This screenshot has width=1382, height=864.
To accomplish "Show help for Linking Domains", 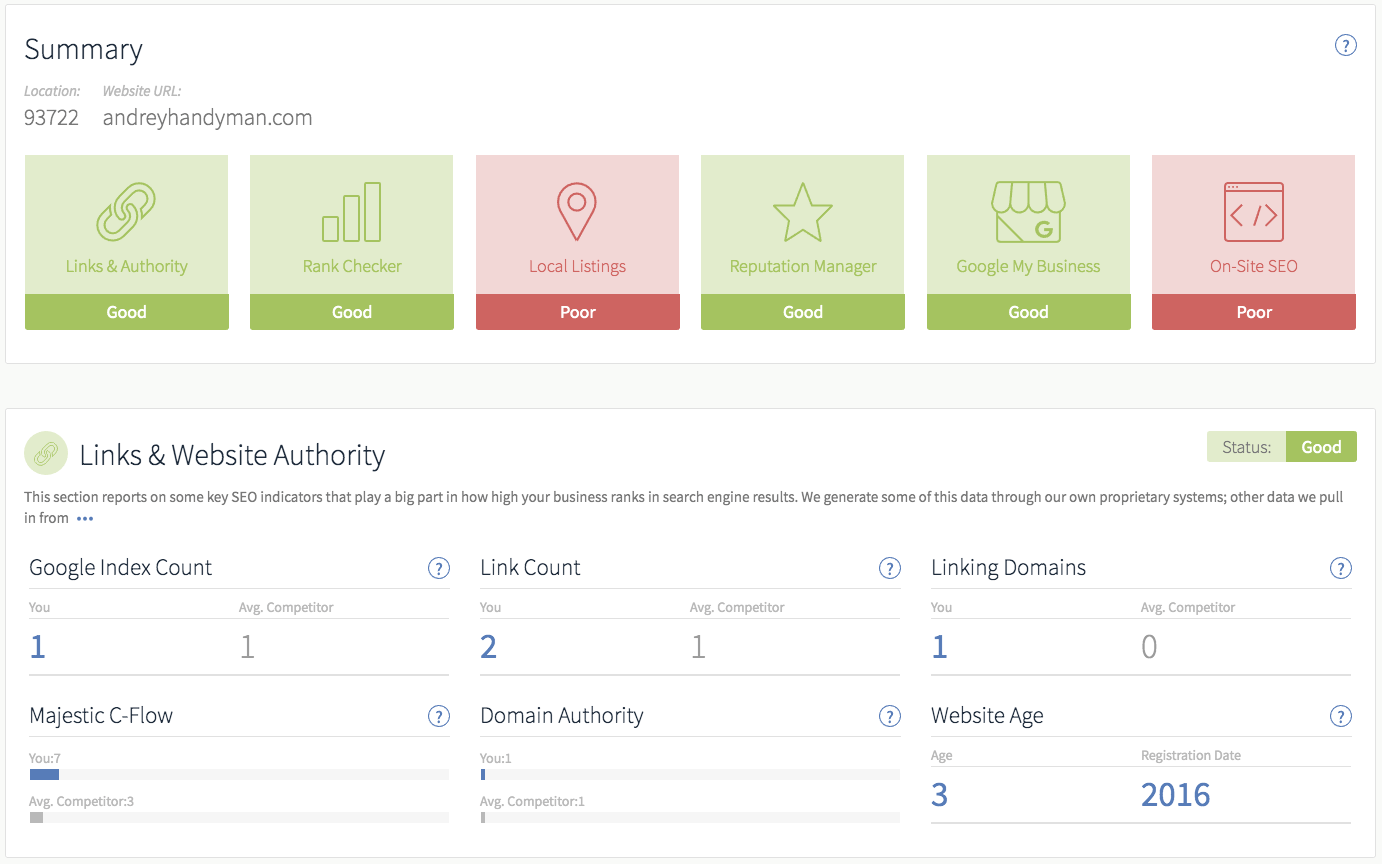I will (x=1341, y=568).
